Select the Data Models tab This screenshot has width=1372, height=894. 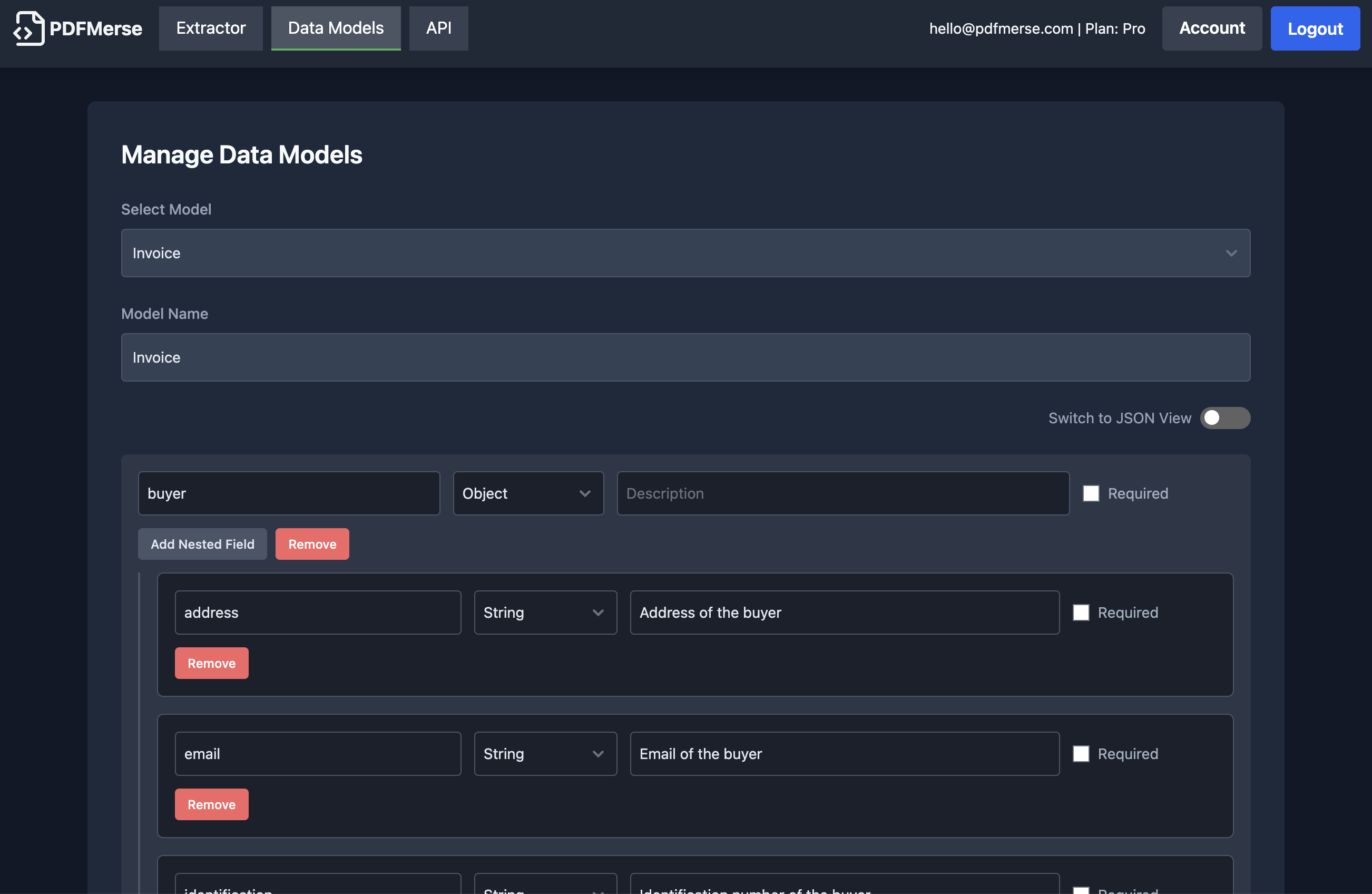[x=336, y=28]
